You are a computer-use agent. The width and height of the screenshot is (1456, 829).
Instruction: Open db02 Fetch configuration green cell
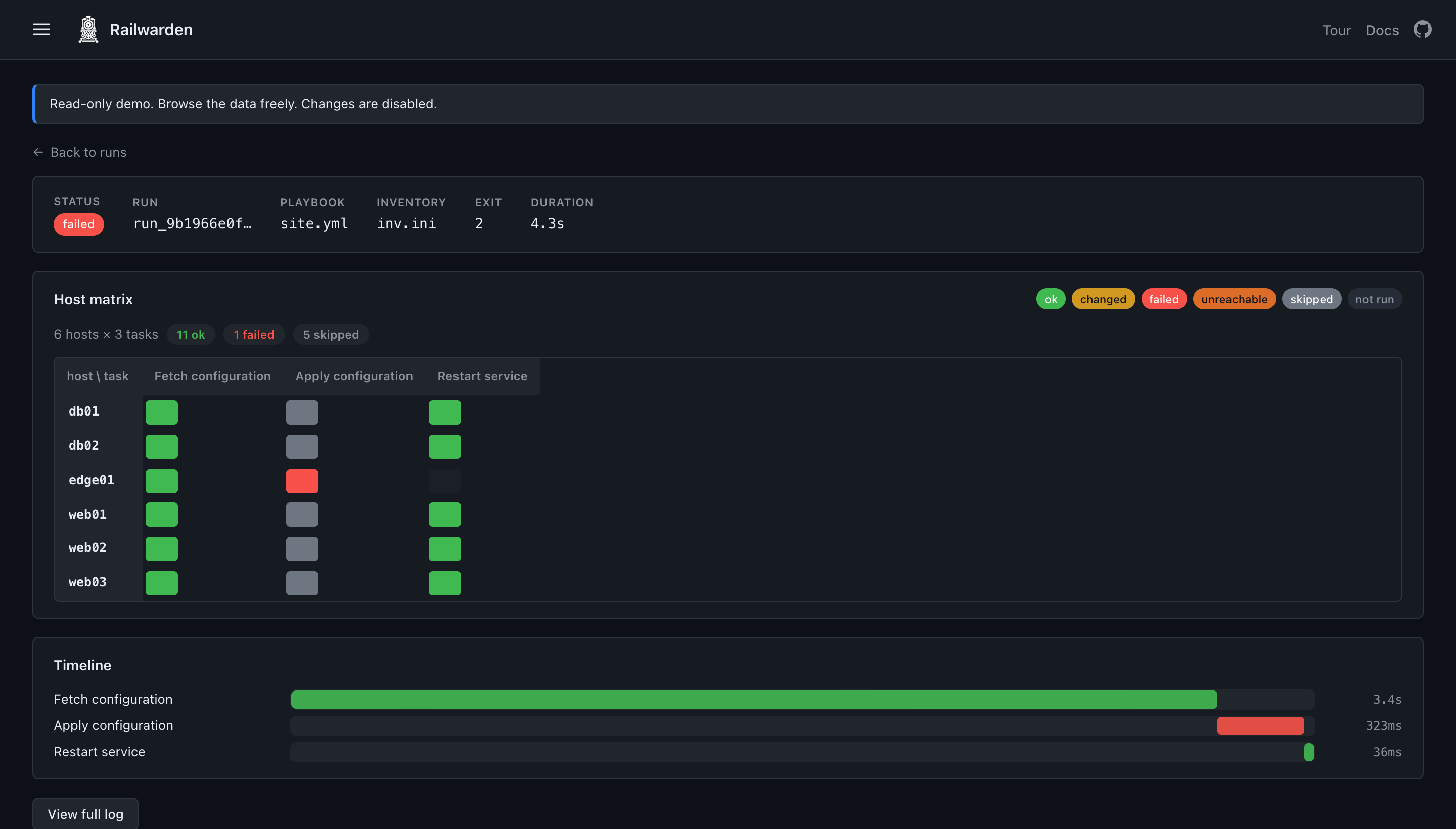point(162,446)
